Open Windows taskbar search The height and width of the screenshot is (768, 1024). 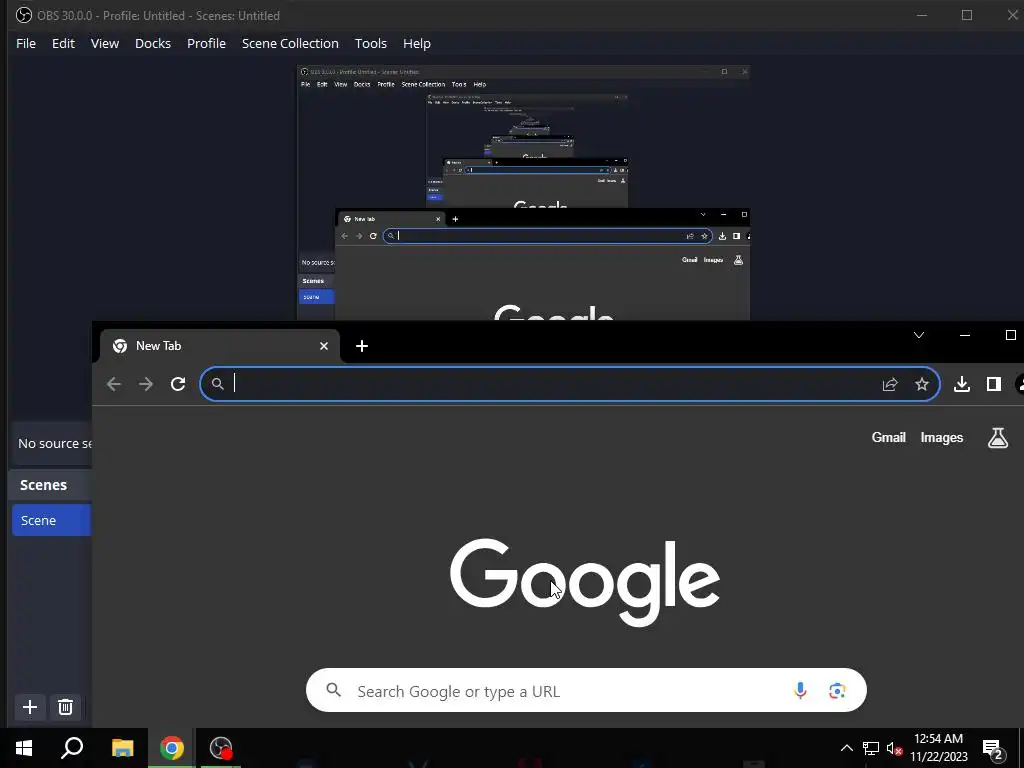click(x=72, y=748)
